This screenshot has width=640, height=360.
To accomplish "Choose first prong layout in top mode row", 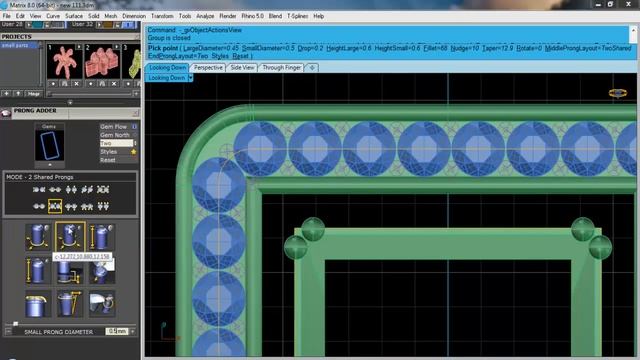I will click(39, 189).
